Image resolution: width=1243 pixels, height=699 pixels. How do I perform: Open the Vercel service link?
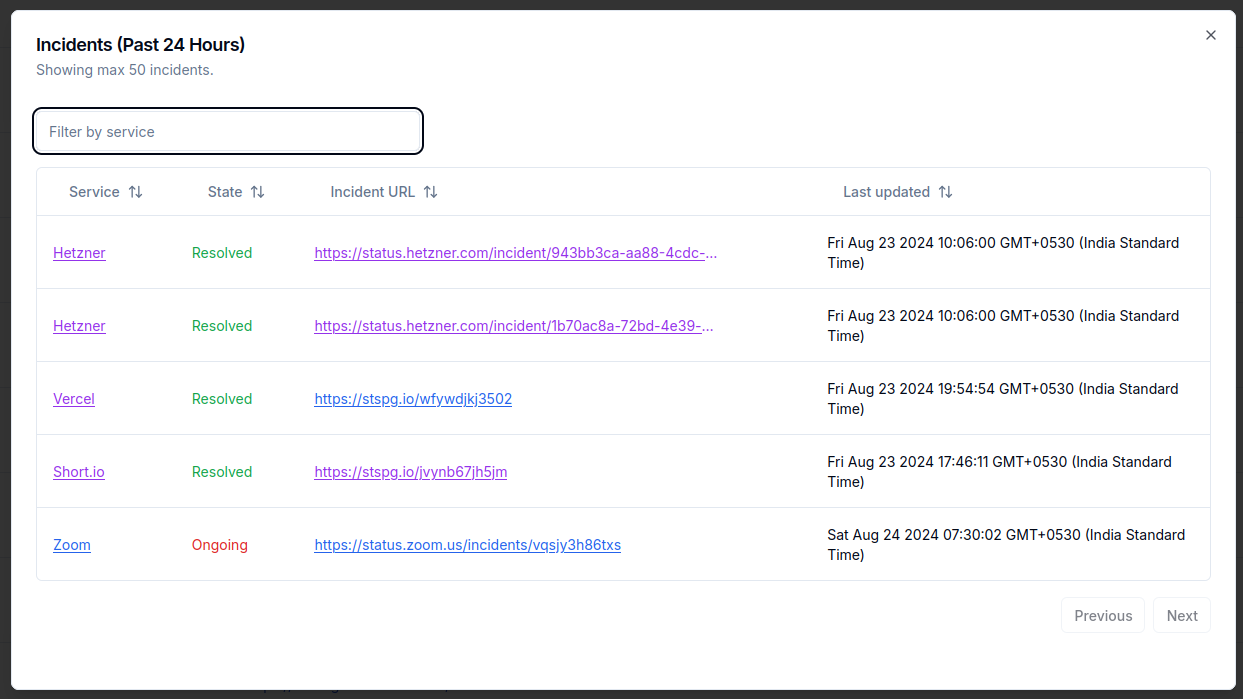[x=74, y=399]
